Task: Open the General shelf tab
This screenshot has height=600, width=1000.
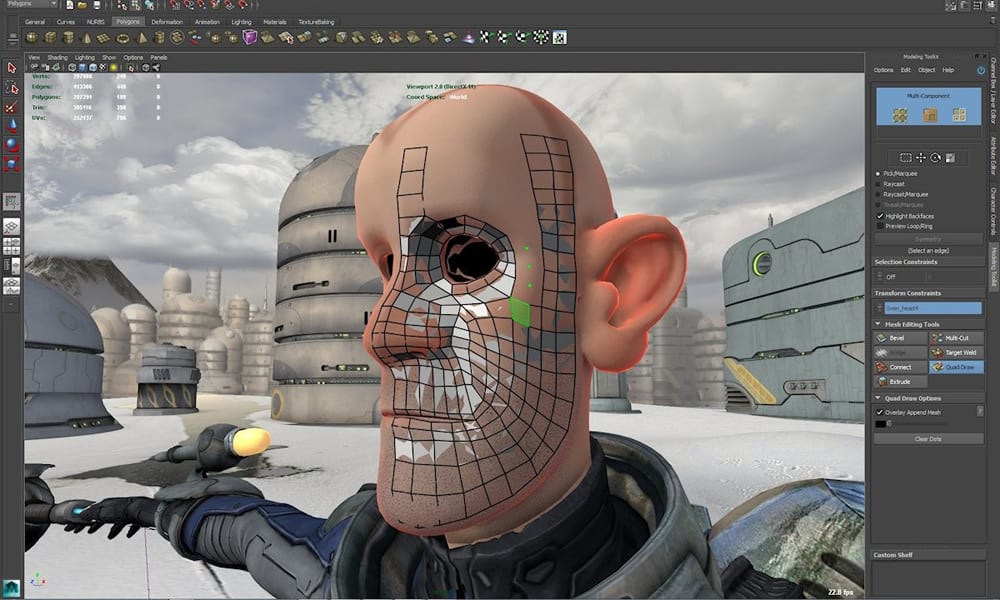Action: (x=35, y=22)
